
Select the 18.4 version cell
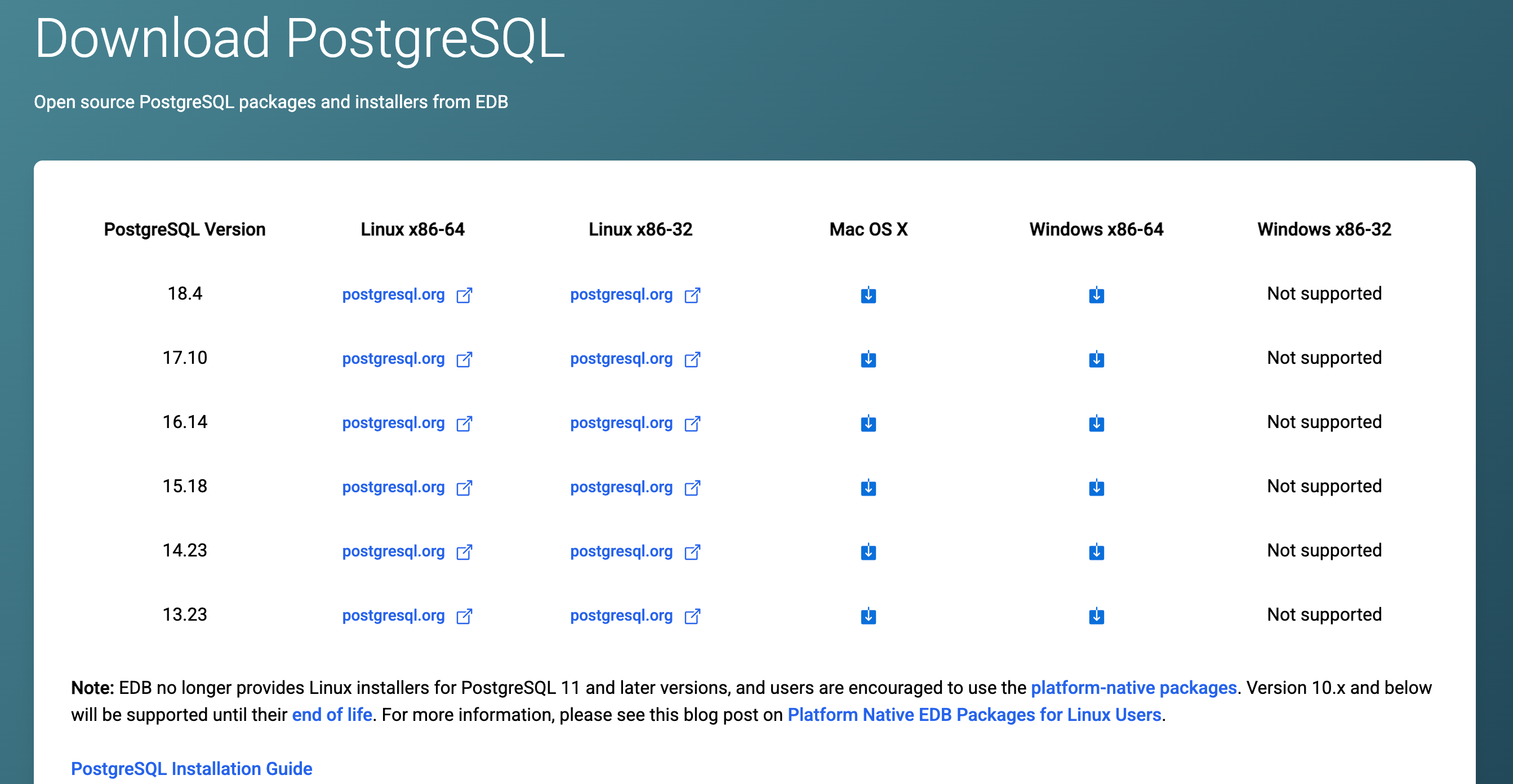point(184,293)
